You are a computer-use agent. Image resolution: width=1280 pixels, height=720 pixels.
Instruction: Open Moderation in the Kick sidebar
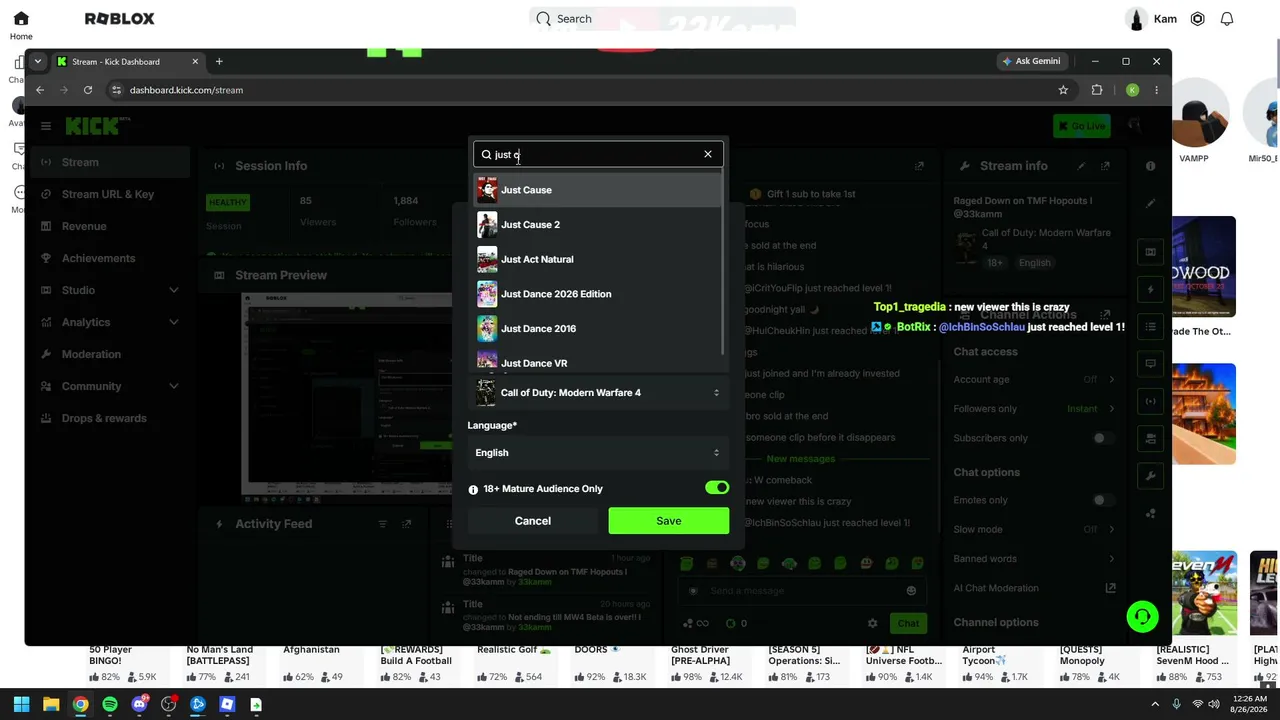click(x=110, y=354)
